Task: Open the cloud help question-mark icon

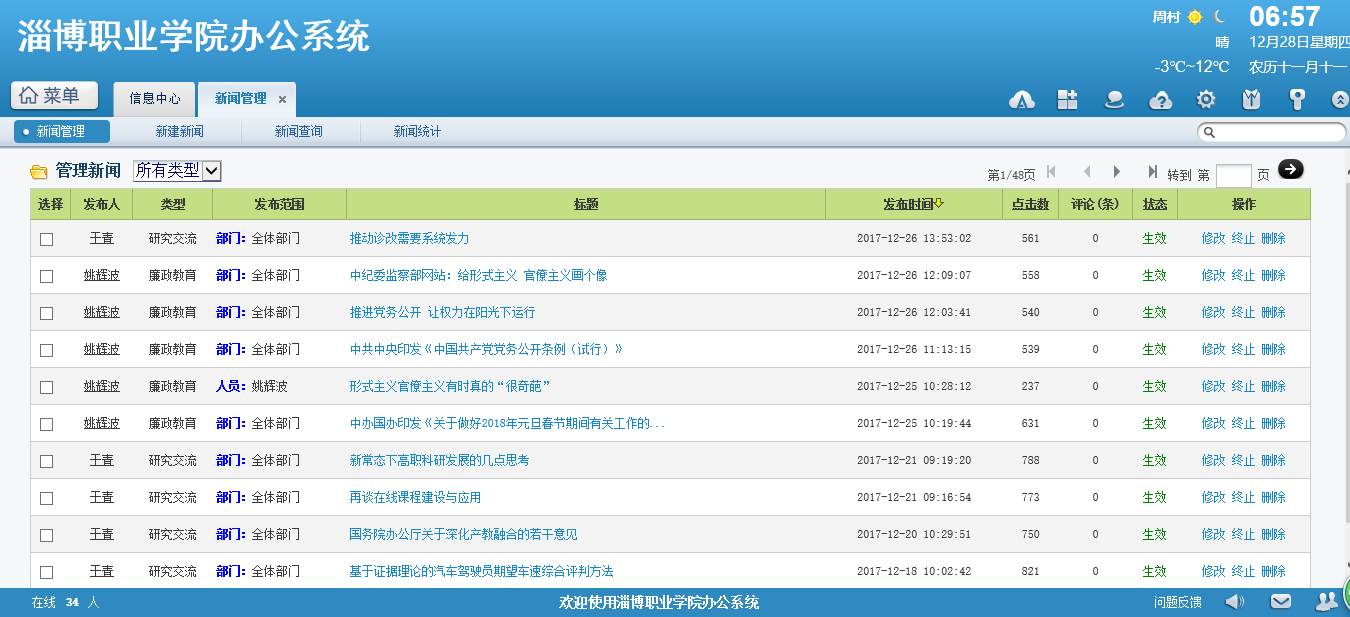Action: coord(1160,99)
